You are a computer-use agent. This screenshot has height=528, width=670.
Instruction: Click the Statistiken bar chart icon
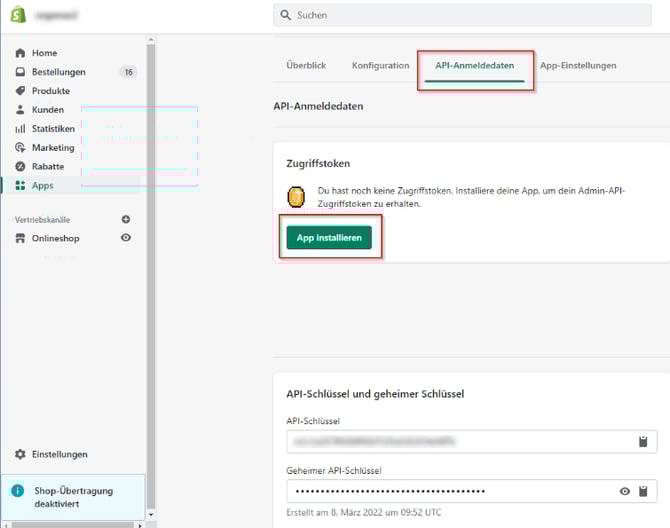pos(20,129)
